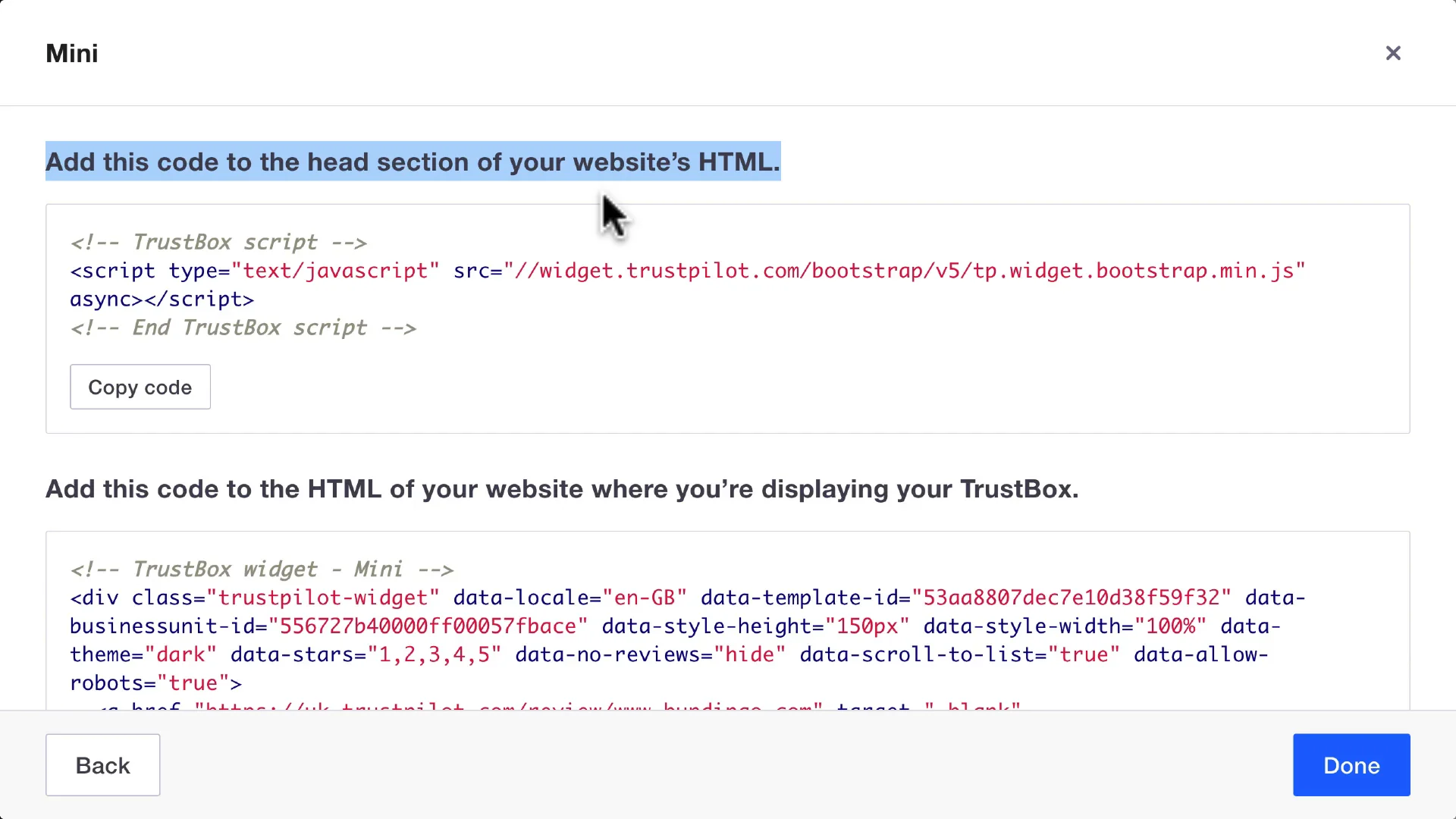Click the Copy code button

140,387
